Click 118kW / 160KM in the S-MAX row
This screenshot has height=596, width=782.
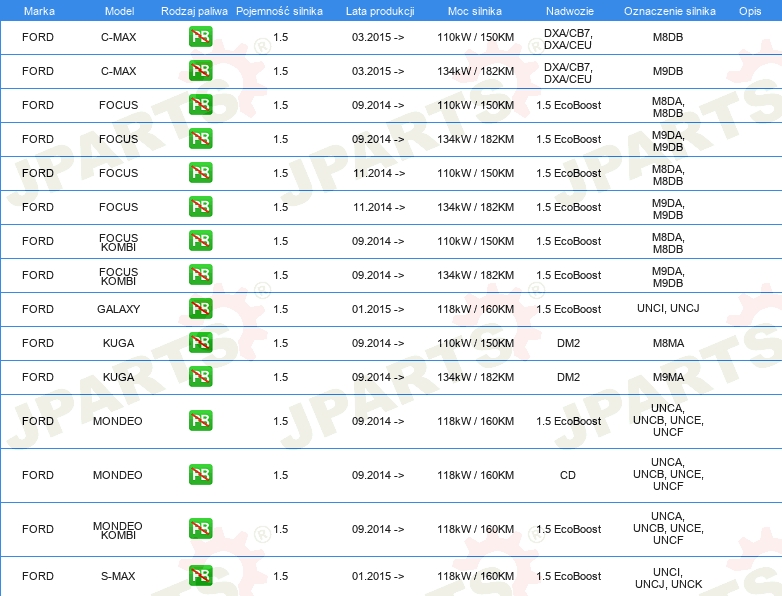[x=475, y=576]
